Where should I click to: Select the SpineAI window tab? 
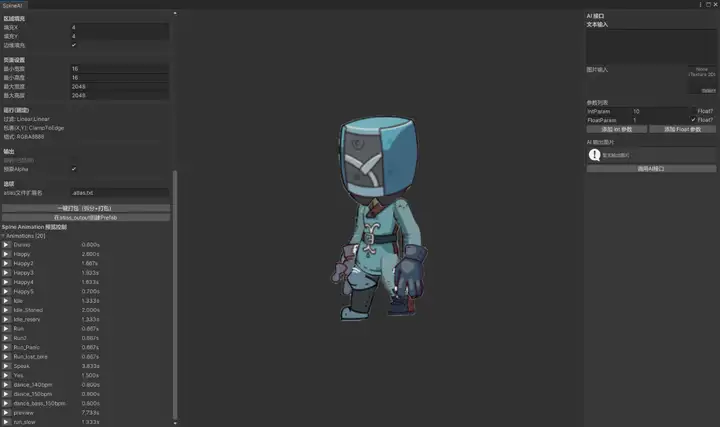click(12, 5)
